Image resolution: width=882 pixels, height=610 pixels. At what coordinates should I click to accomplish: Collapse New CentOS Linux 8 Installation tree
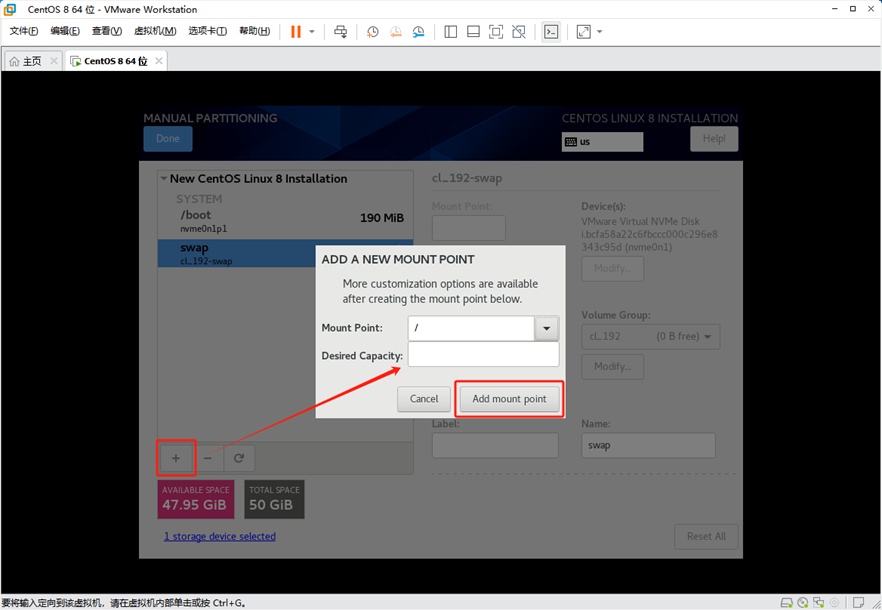tap(164, 179)
